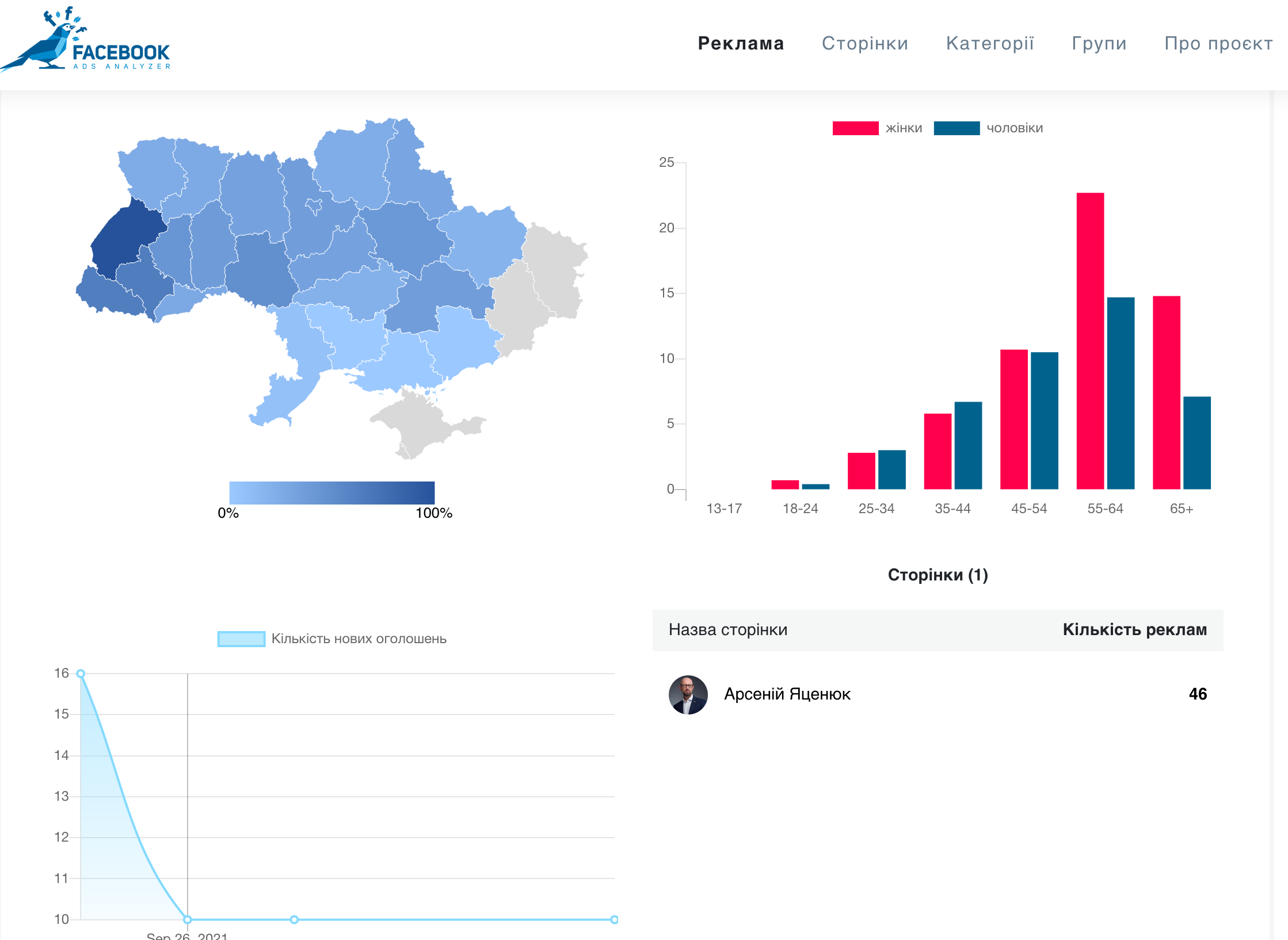Click the tallest red 55-64 bar

click(1090, 341)
